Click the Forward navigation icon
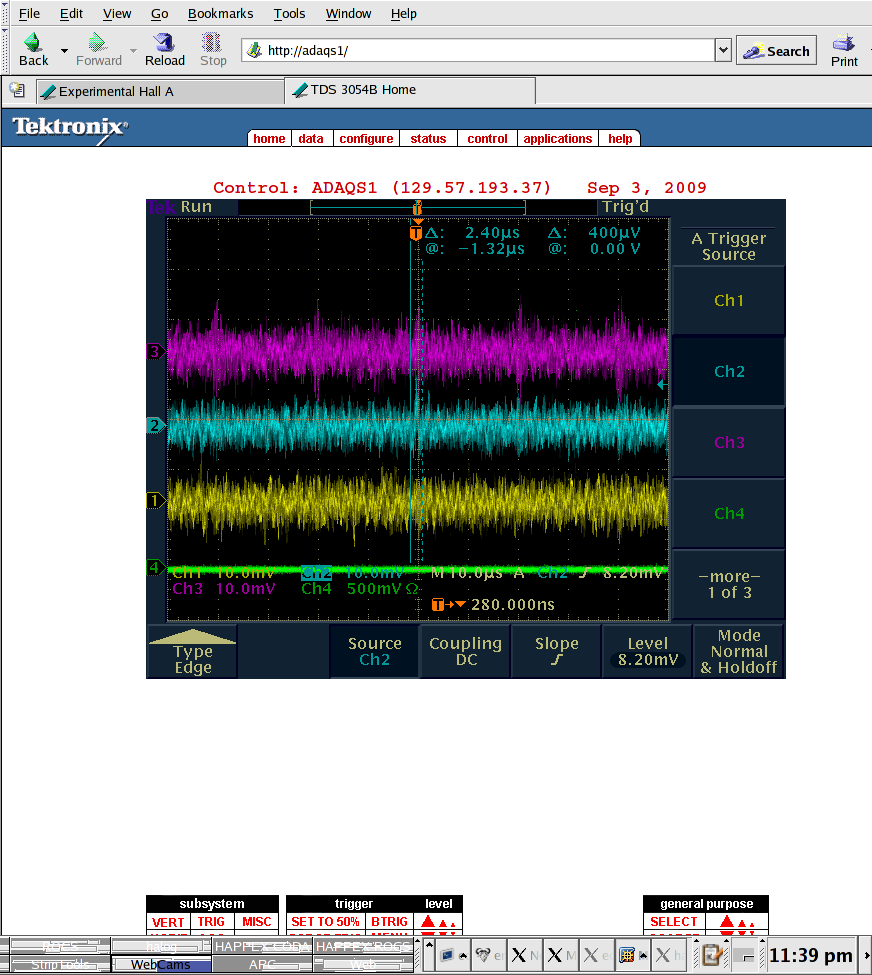Viewport: 872px width, 975px height. tap(98, 42)
